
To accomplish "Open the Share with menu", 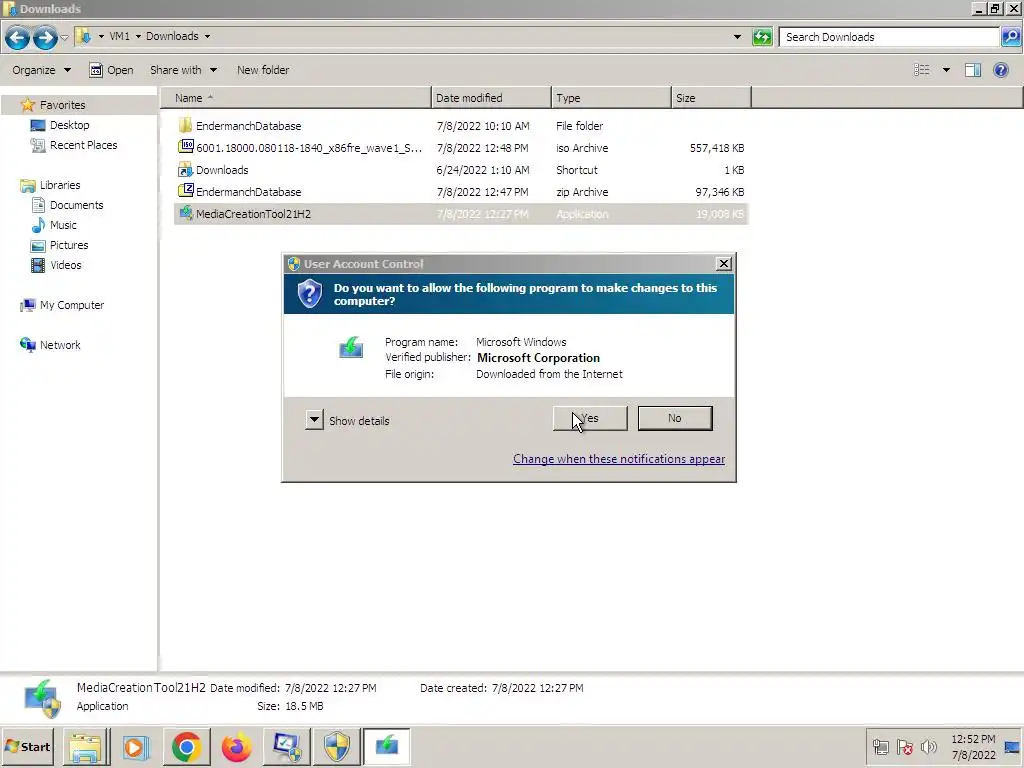I will tap(184, 70).
